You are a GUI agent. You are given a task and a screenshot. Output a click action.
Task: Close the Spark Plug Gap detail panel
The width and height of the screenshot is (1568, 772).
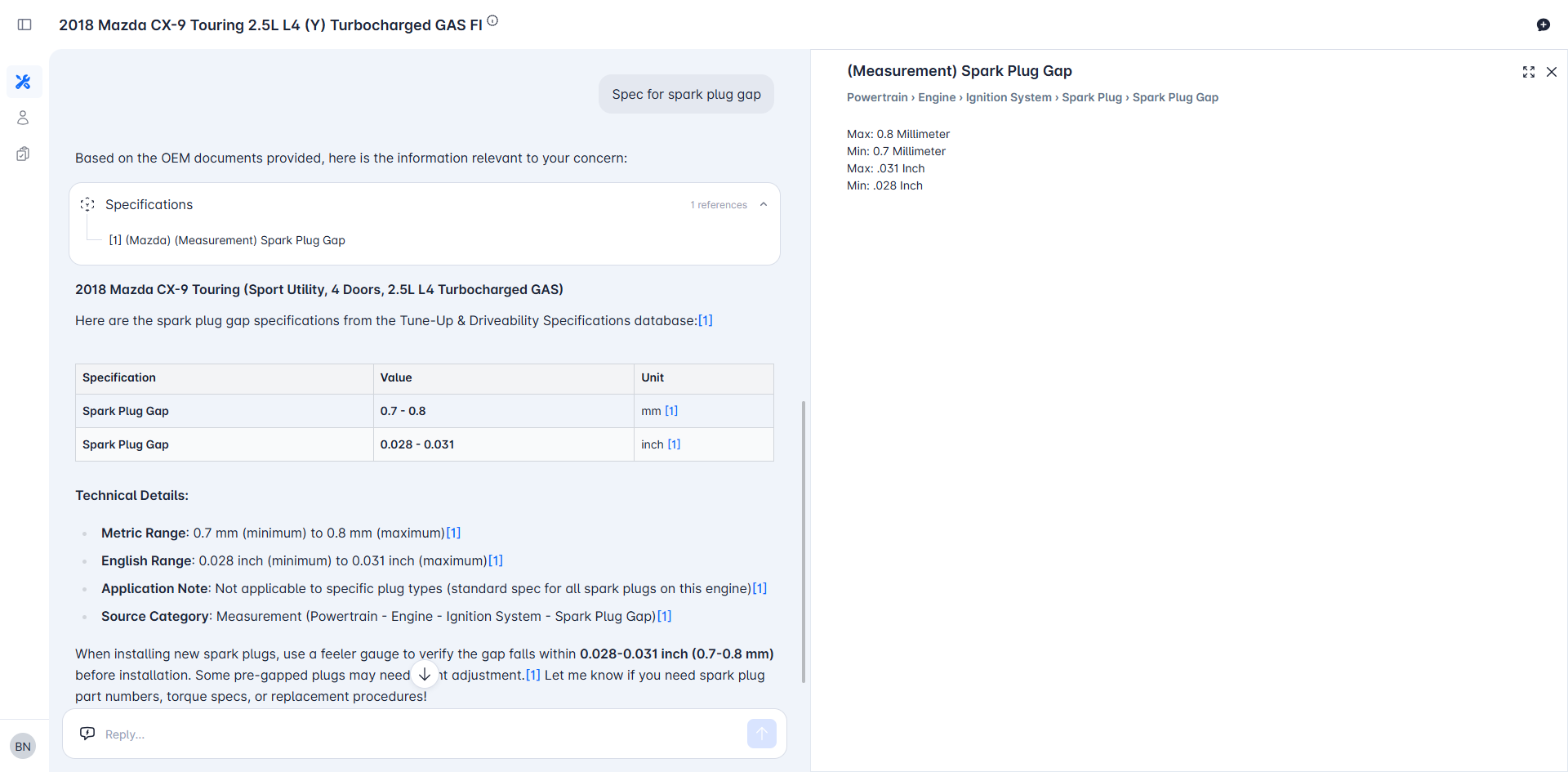pyautogui.click(x=1552, y=72)
